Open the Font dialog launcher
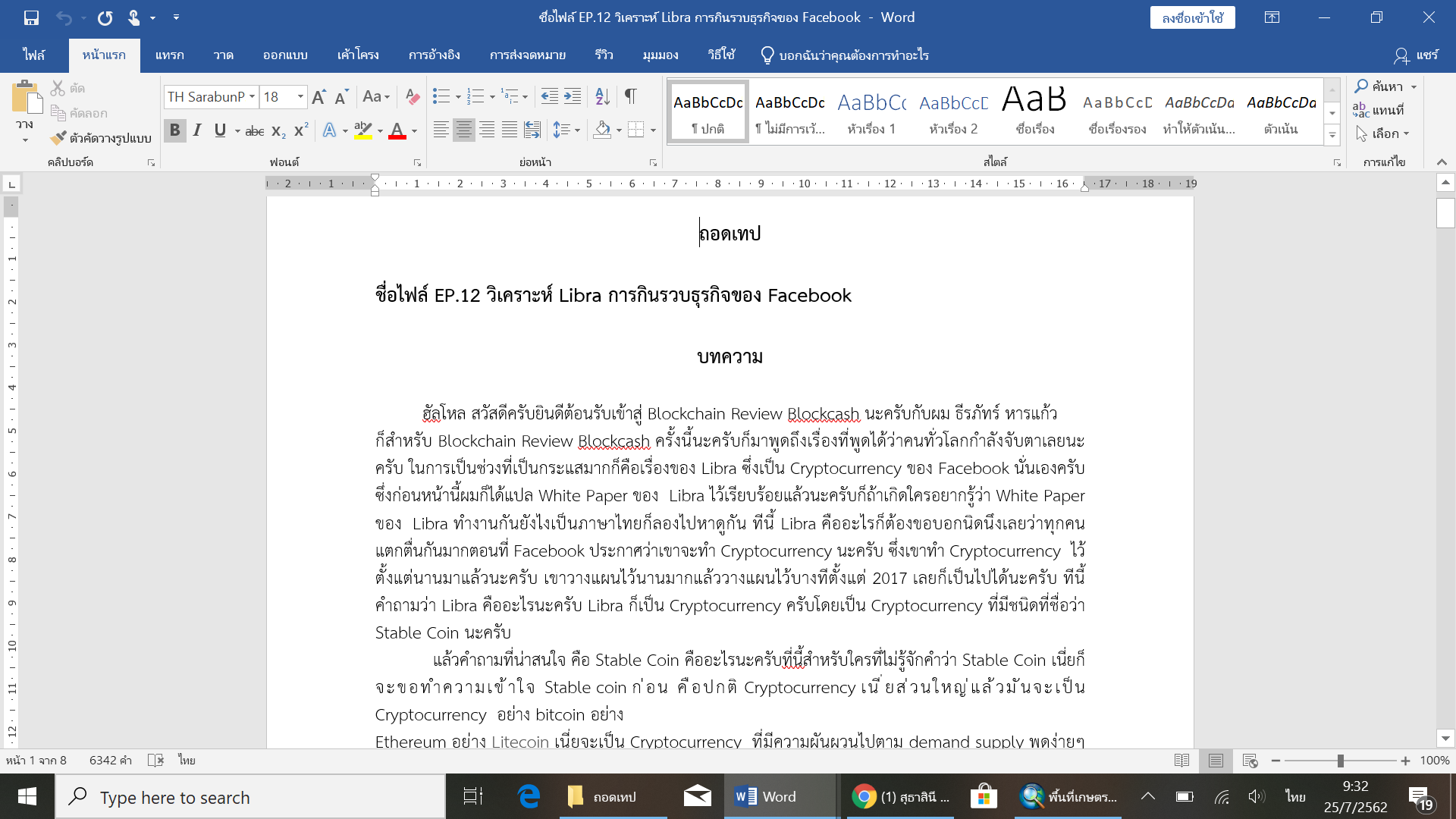The width and height of the screenshot is (1456, 819). pyautogui.click(x=417, y=162)
